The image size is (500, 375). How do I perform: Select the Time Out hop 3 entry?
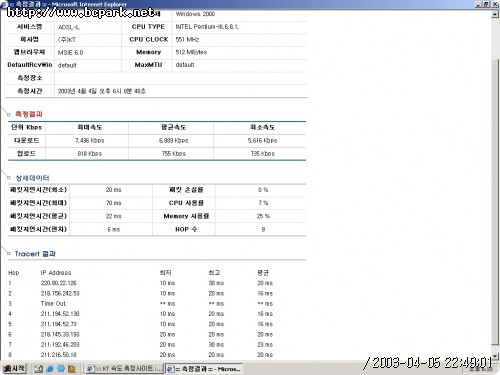53,304
